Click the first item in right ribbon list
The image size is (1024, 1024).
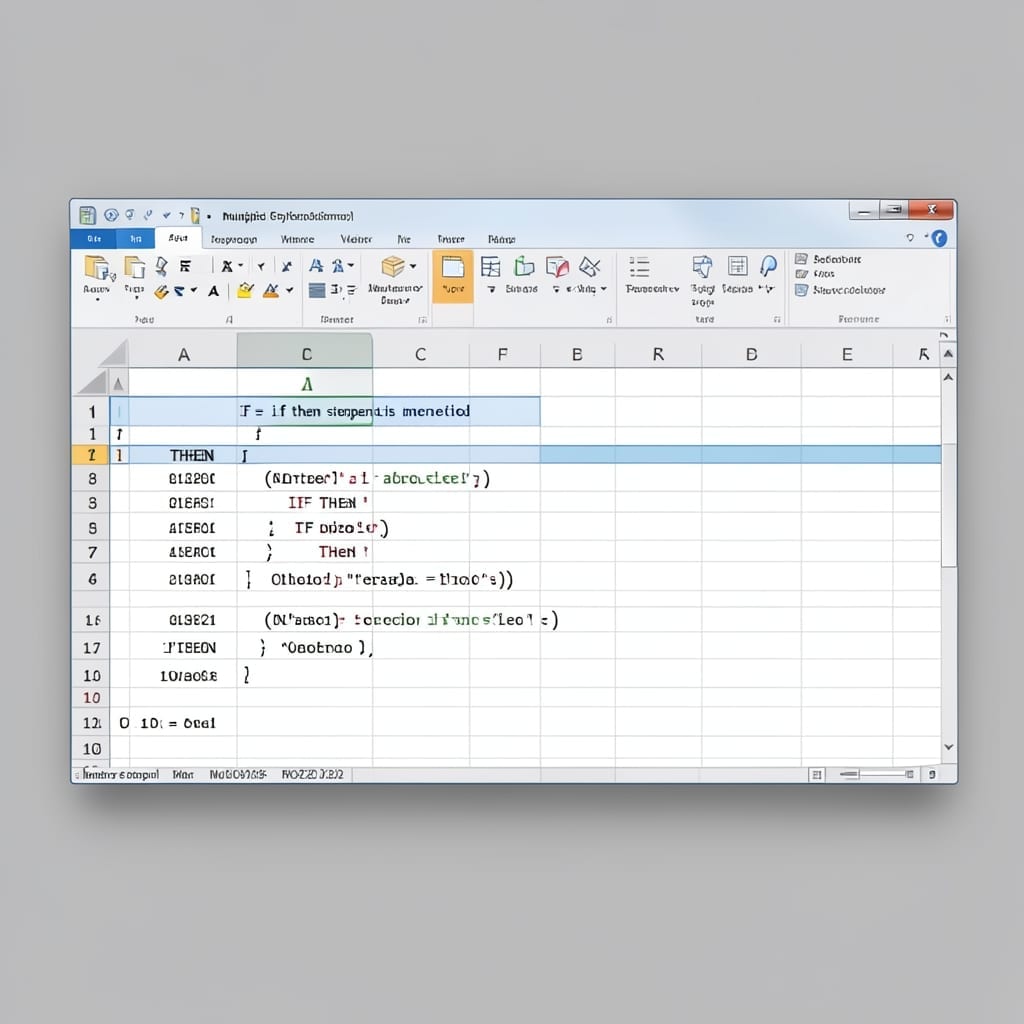[x=828, y=259]
